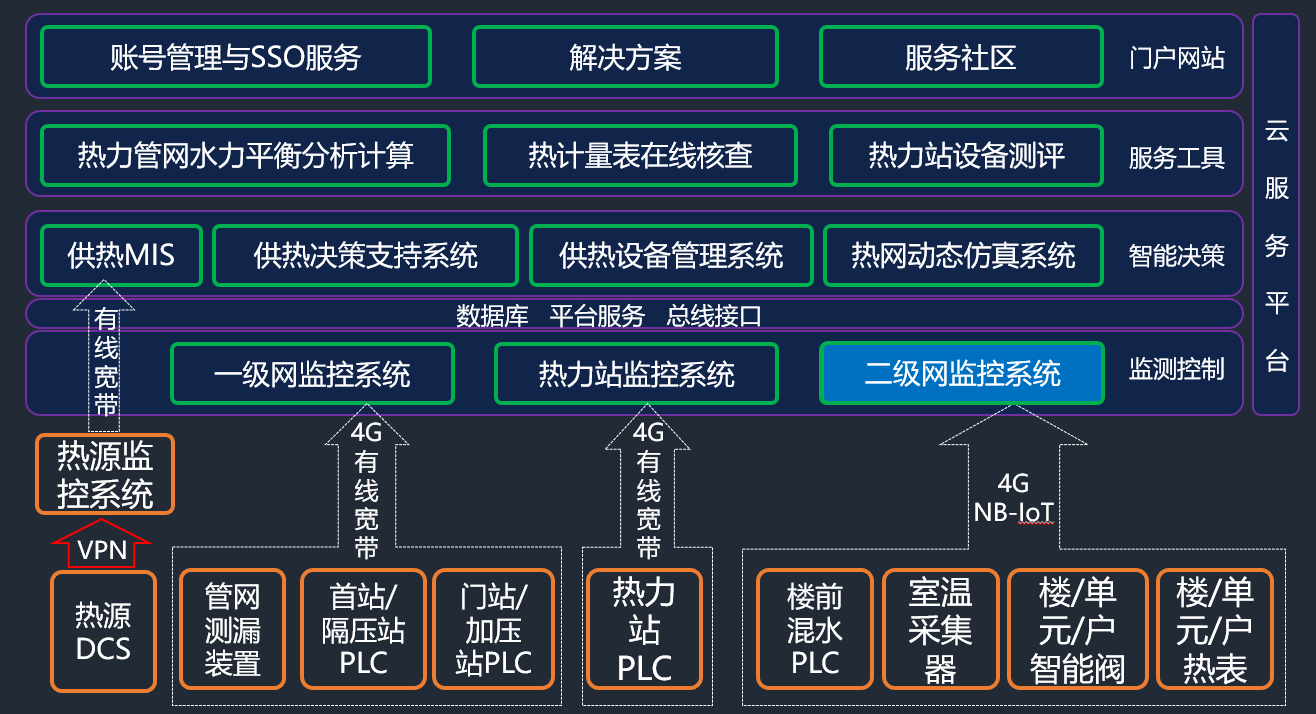The image size is (1316, 714).
Task: Open the 解决方案 link
Action: pyautogui.click(x=624, y=57)
